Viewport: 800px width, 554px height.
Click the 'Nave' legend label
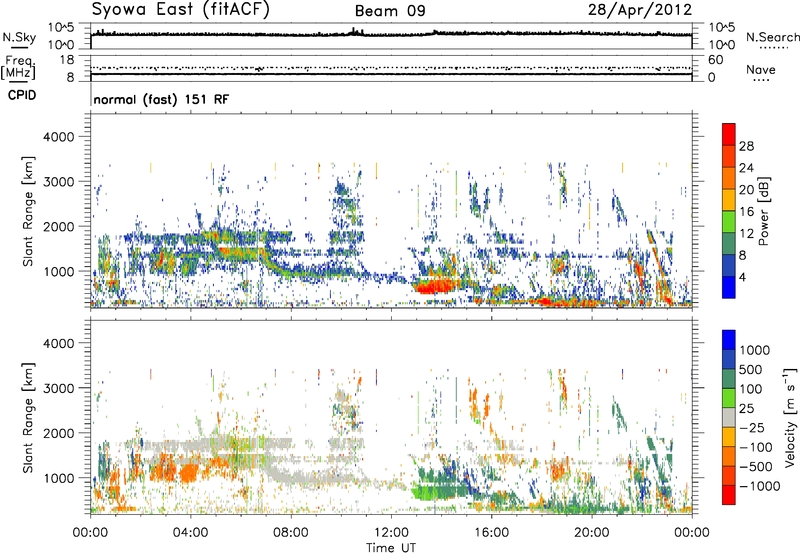pyautogui.click(x=761, y=70)
